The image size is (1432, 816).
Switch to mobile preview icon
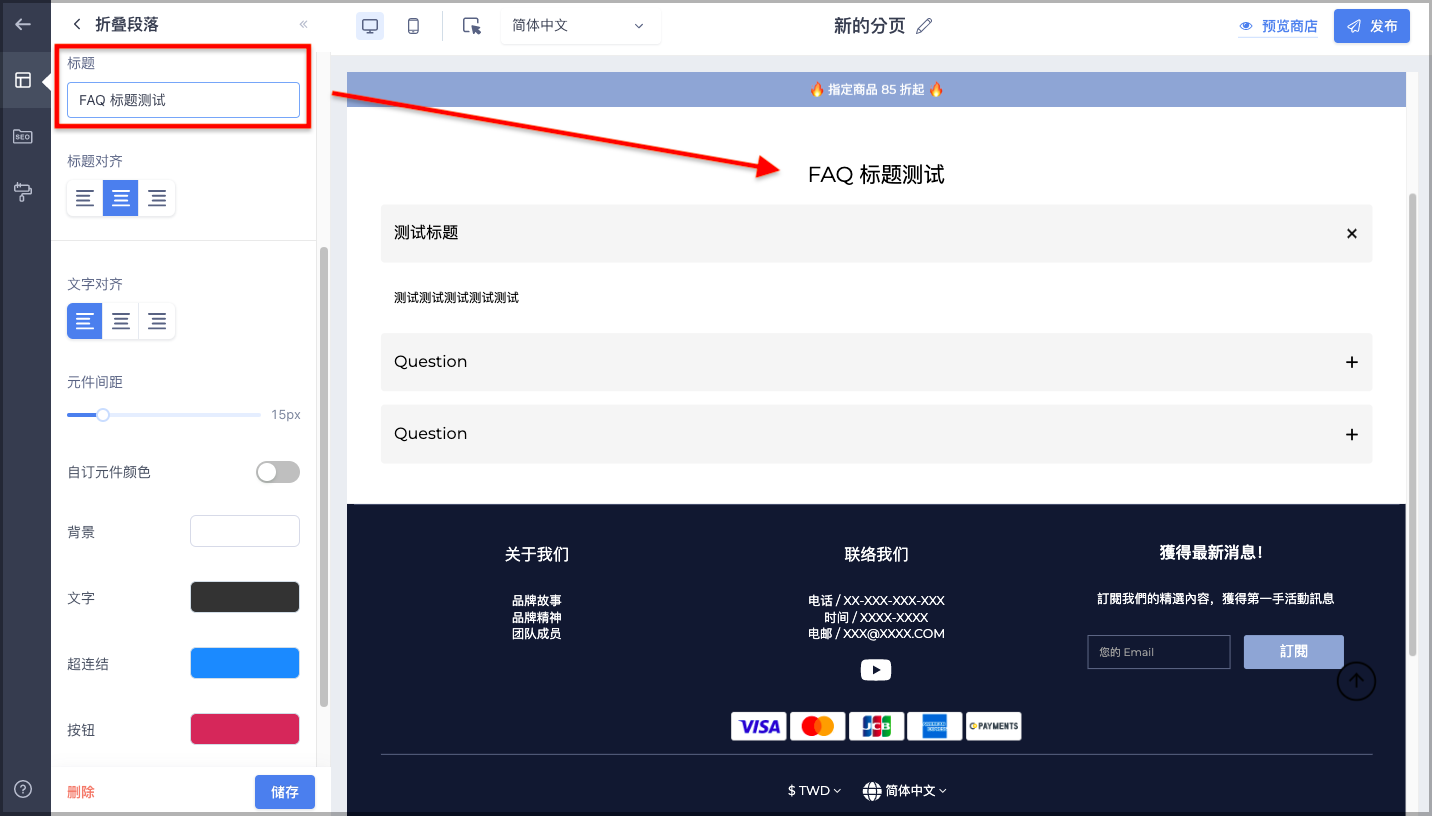pos(413,26)
